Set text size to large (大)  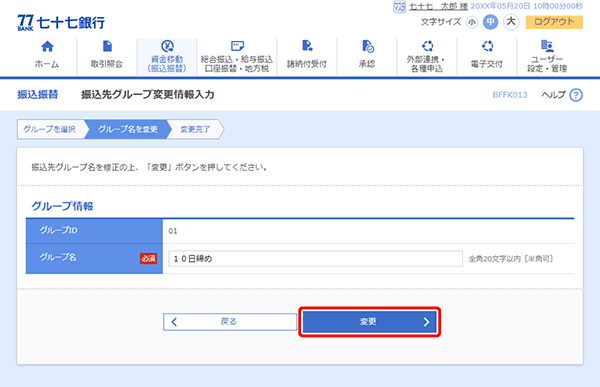click(x=511, y=22)
